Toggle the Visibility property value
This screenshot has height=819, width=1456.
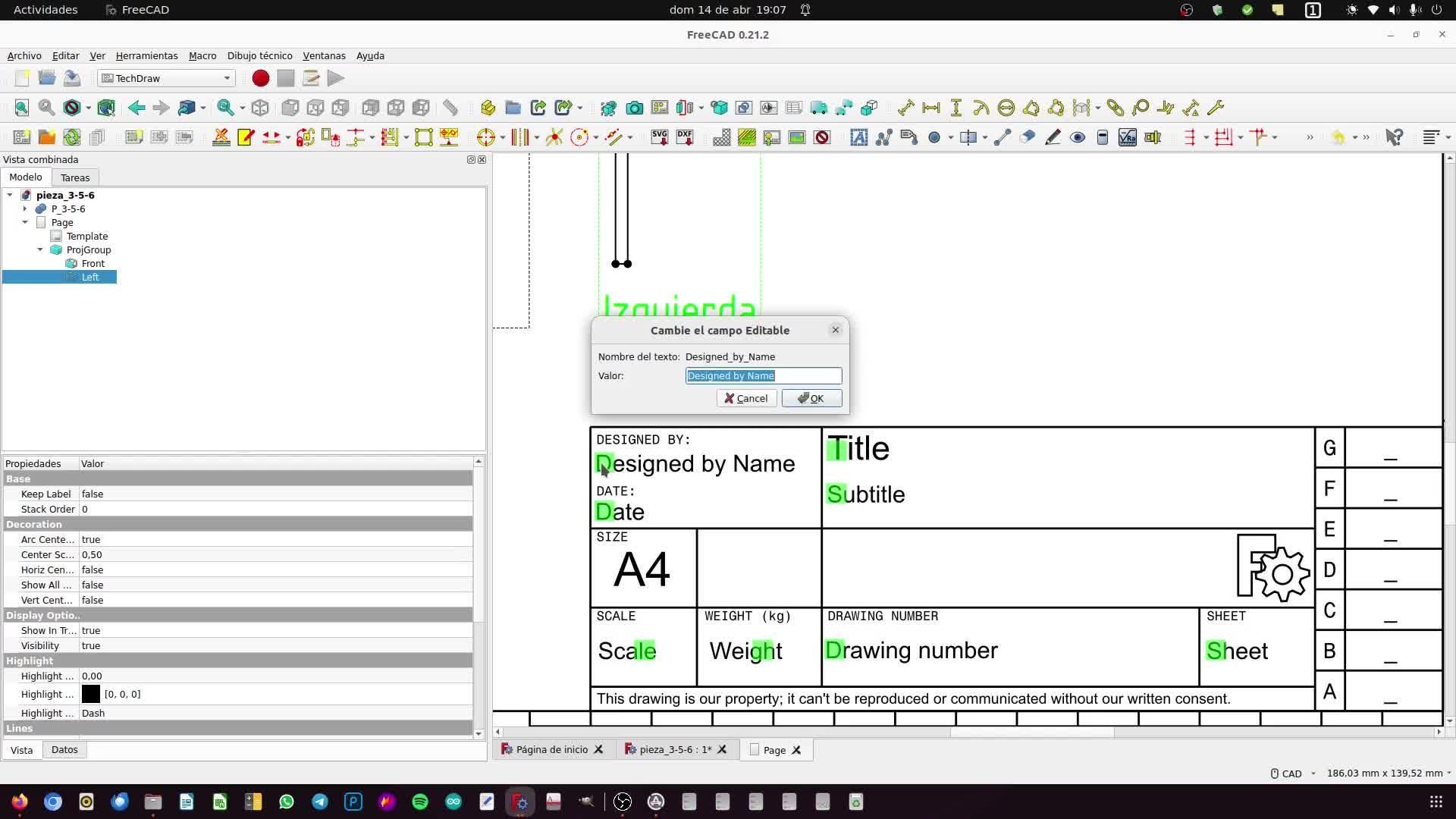pos(91,645)
